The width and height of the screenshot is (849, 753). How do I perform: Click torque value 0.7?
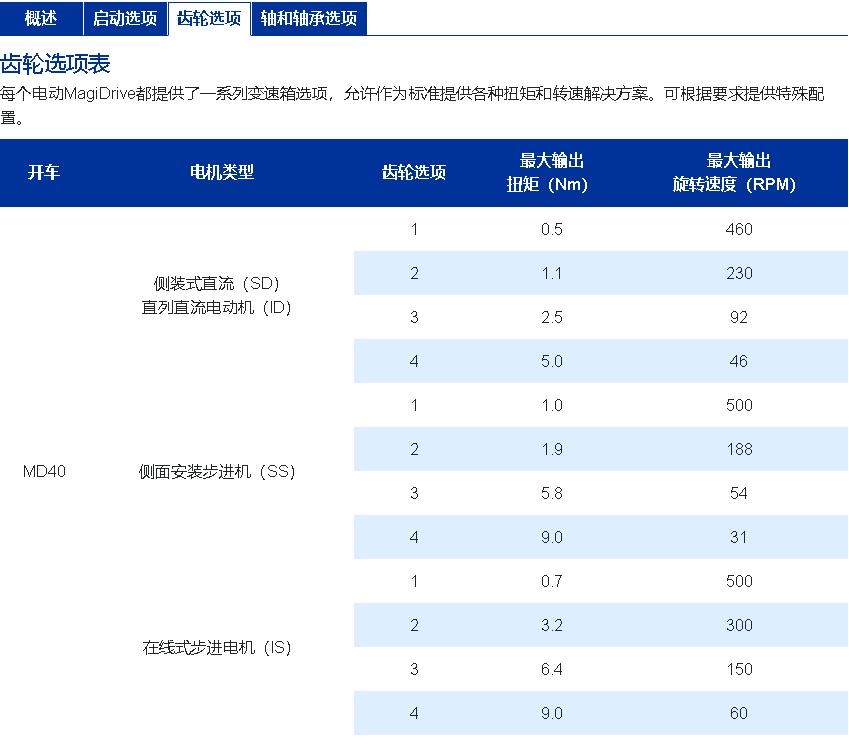click(552, 581)
